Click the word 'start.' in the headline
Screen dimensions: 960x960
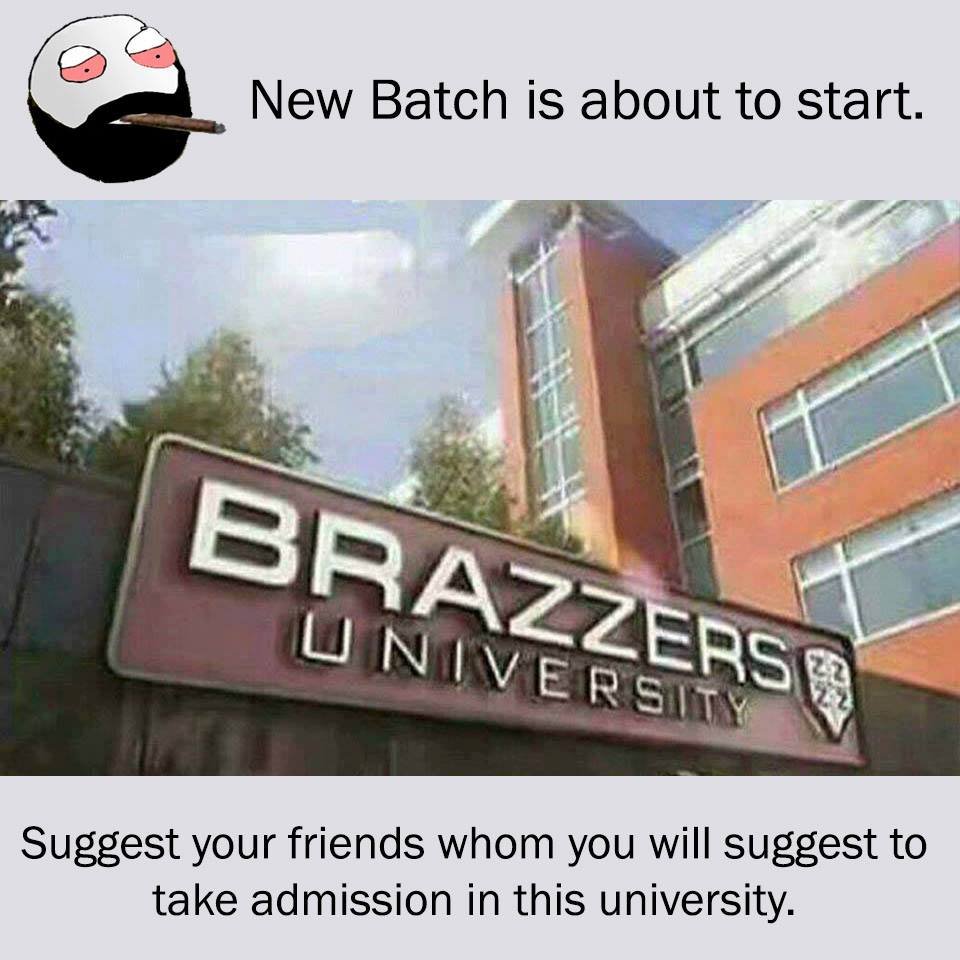860,100
